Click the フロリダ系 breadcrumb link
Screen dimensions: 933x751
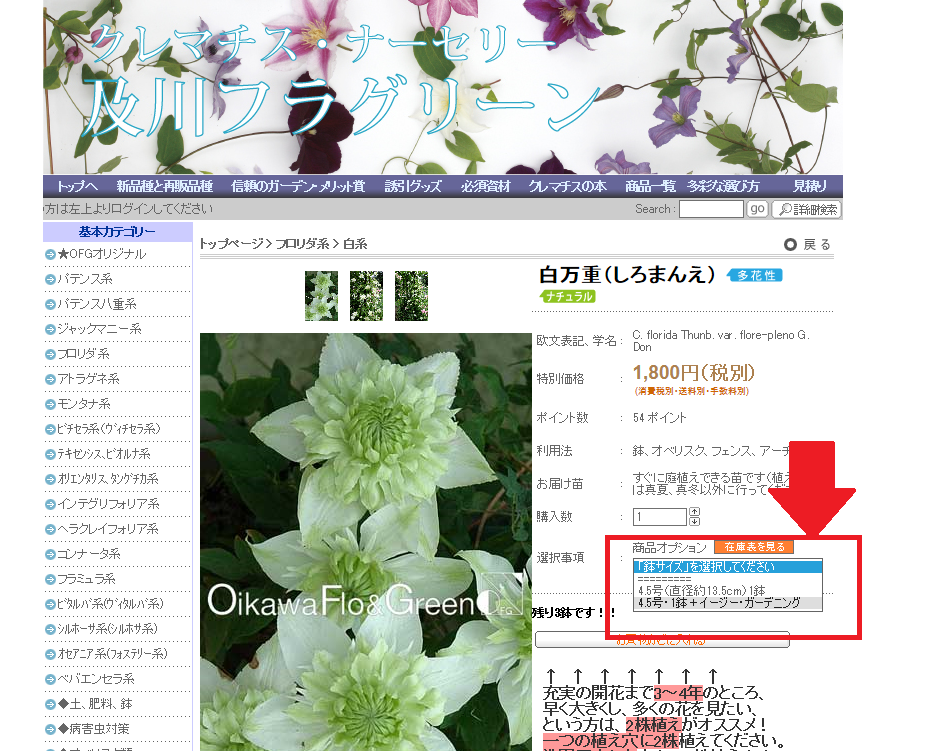point(302,243)
